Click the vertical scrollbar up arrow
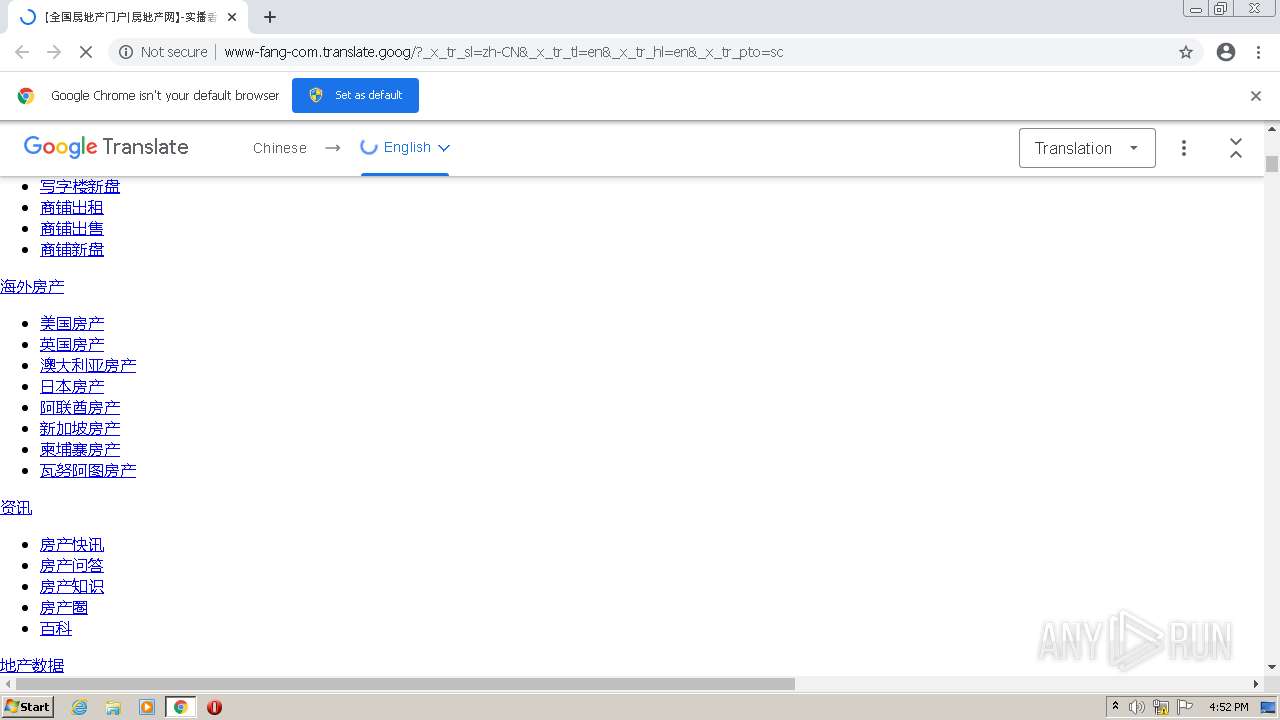This screenshot has height=720, width=1280. click(x=1272, y=129)
